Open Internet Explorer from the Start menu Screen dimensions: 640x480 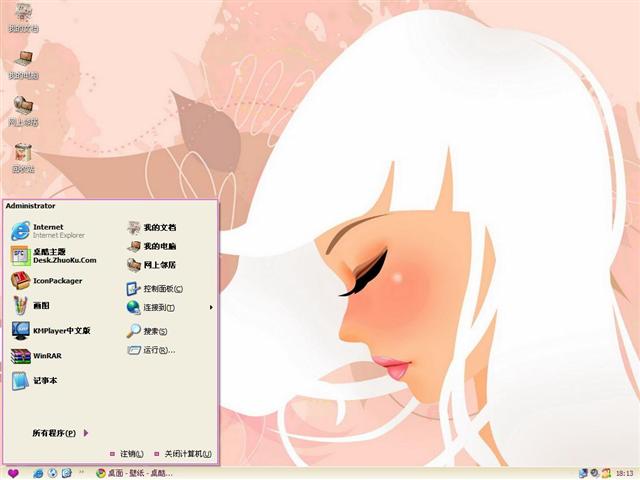[50, 230]
